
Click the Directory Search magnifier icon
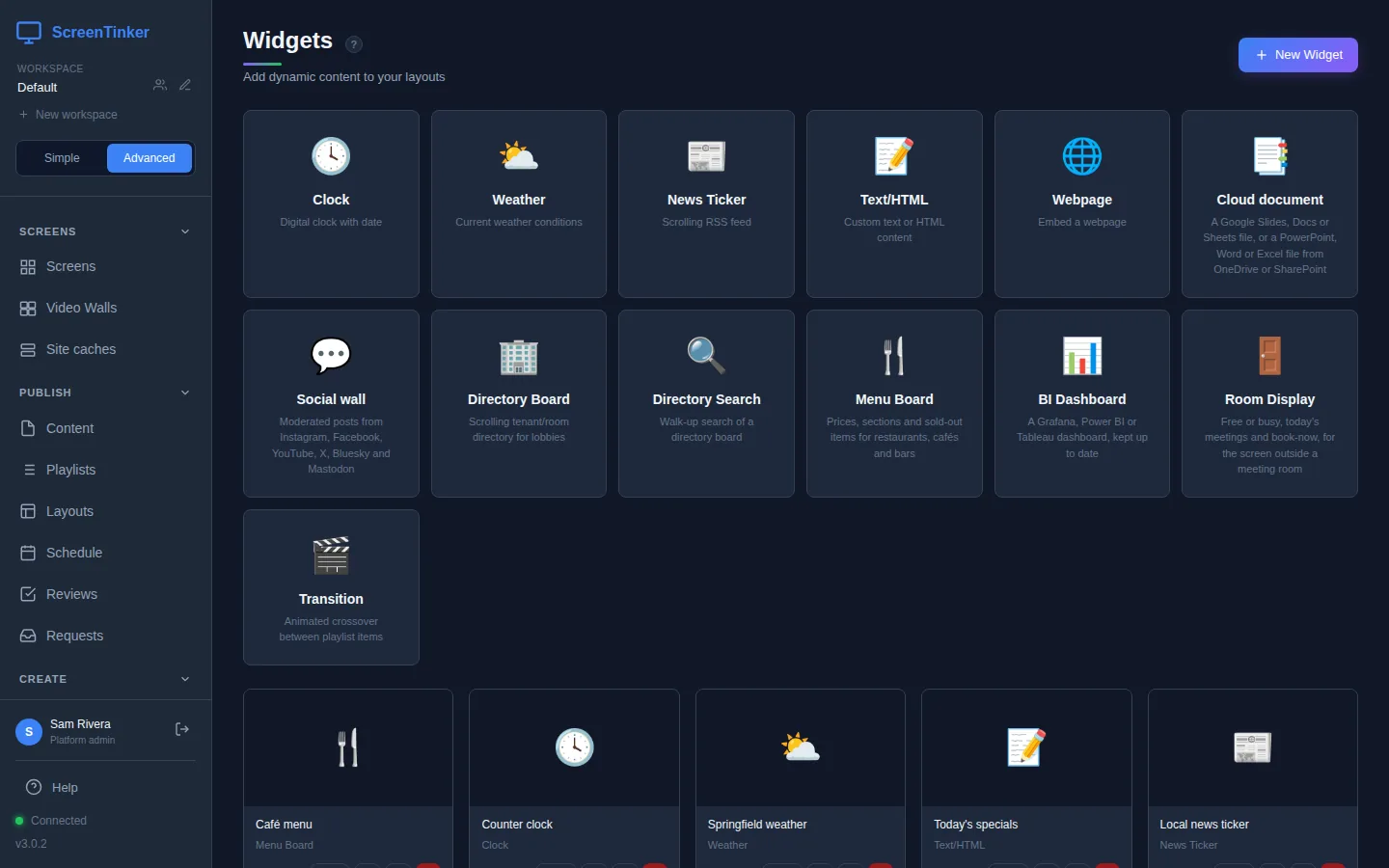(707, 356)
